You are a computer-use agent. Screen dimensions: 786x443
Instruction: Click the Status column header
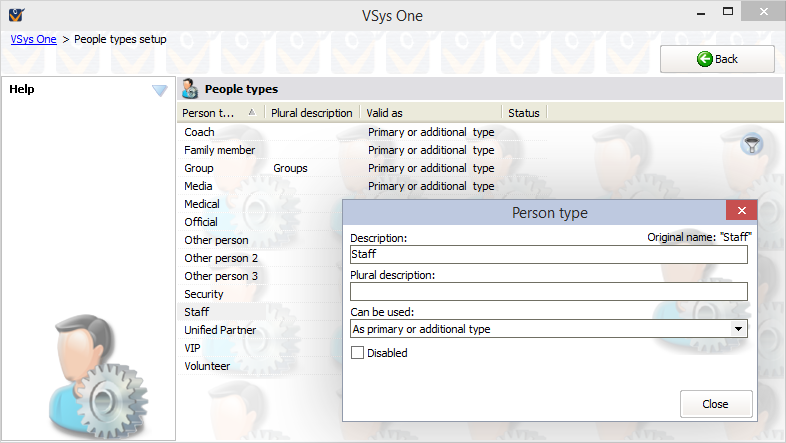point(523,113)
